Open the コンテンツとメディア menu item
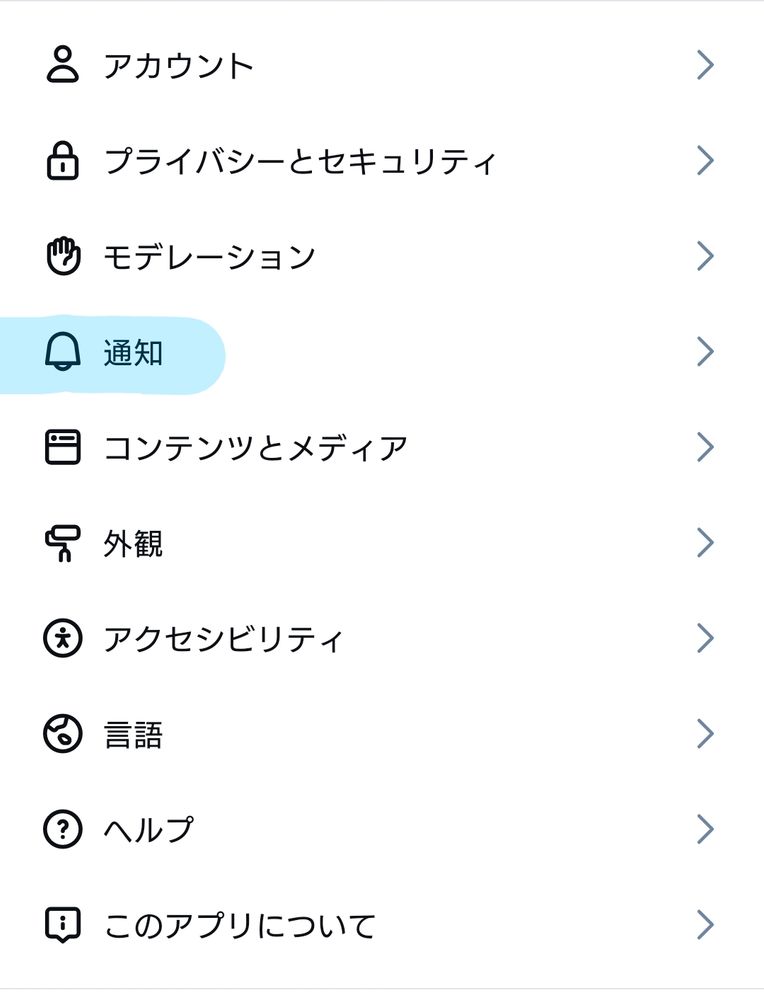The height and width of the screenshot is (1000, 764). point(256,447)
